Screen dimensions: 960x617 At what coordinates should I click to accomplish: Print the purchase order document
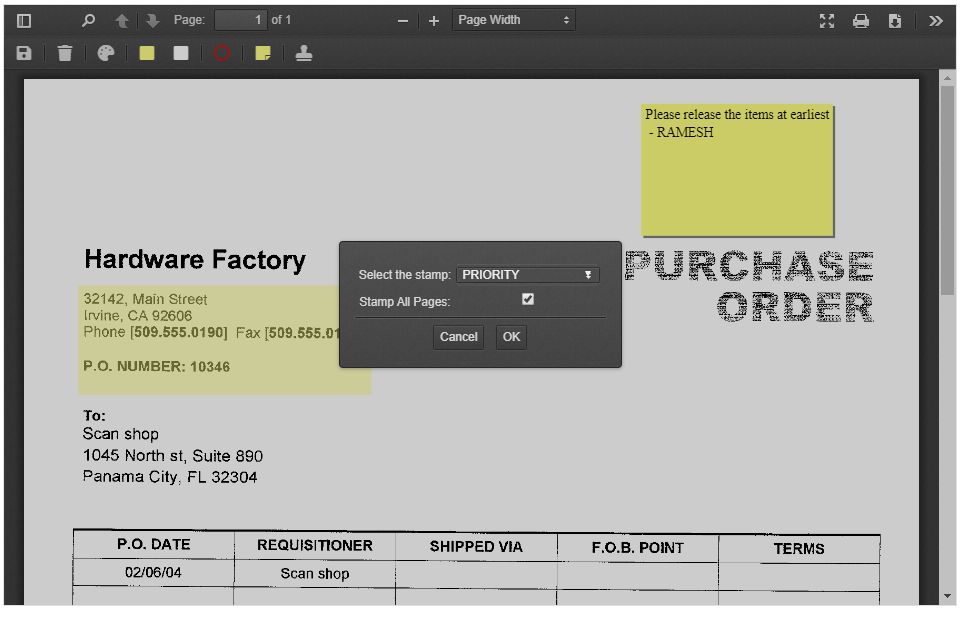861,19
